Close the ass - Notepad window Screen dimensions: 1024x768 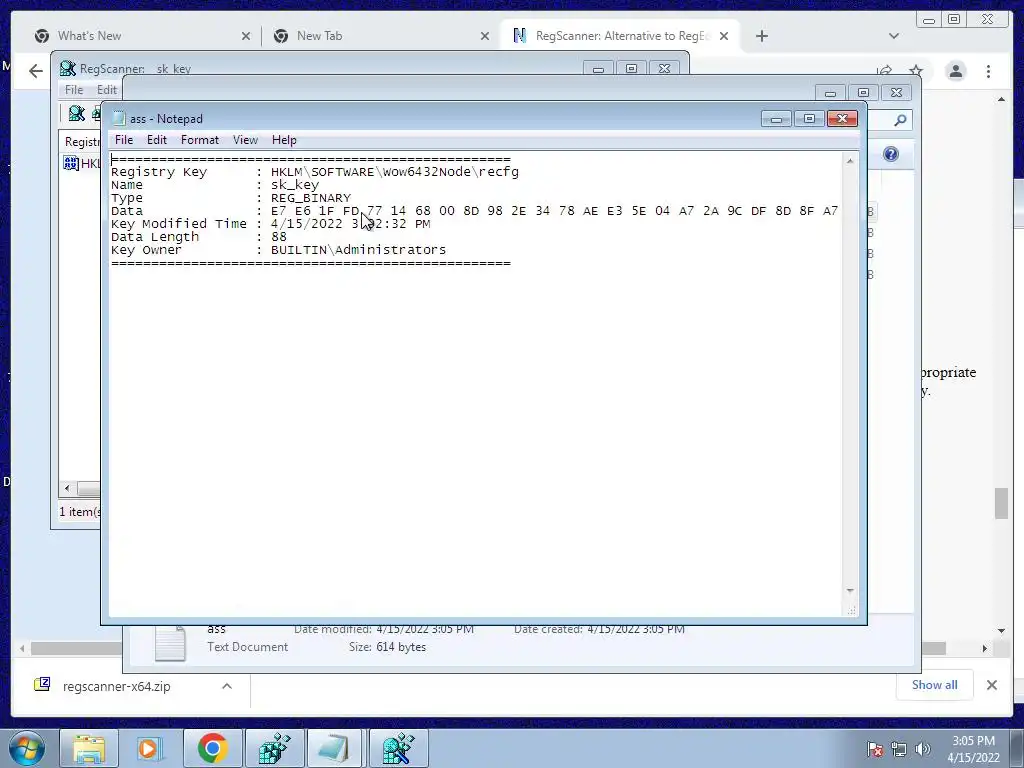842,119
